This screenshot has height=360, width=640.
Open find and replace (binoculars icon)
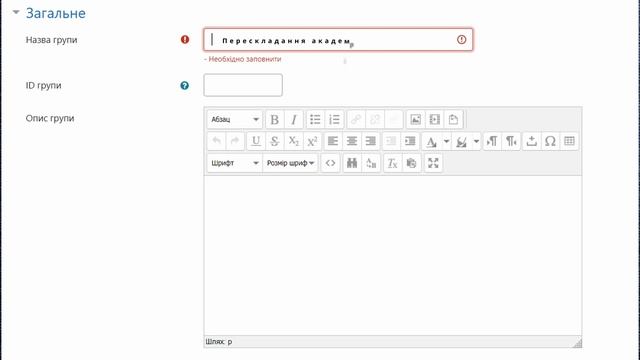click(x=352, y=163)
